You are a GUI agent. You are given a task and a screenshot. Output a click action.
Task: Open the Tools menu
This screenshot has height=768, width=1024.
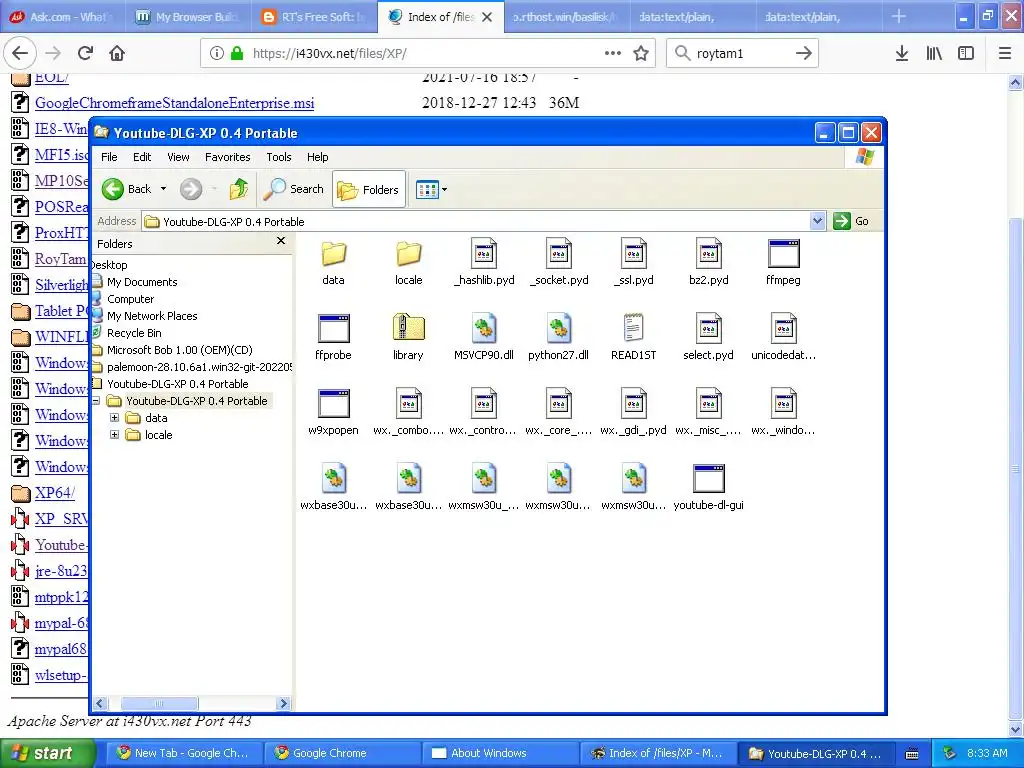[x=278, y=157]
